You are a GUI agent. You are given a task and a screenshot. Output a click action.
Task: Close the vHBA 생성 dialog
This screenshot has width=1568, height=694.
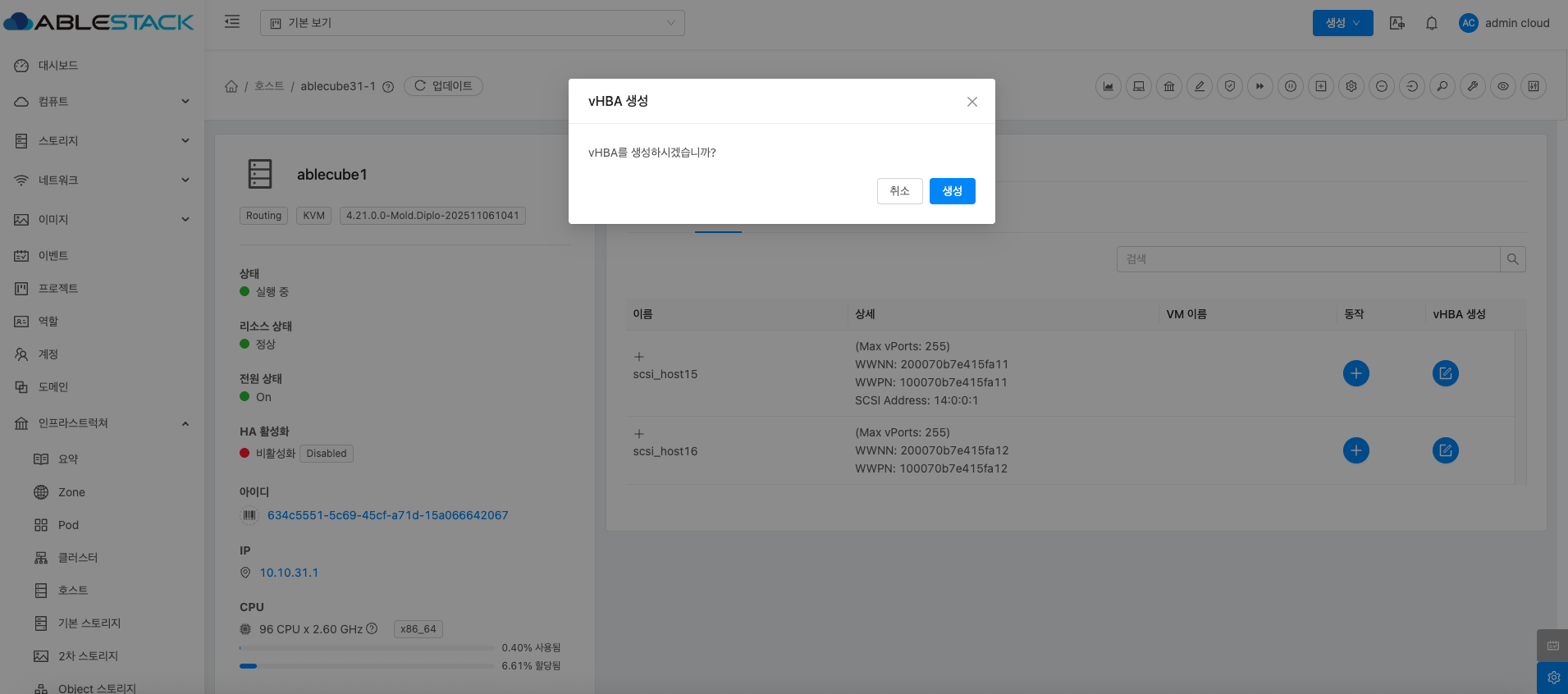coord(971,102)
